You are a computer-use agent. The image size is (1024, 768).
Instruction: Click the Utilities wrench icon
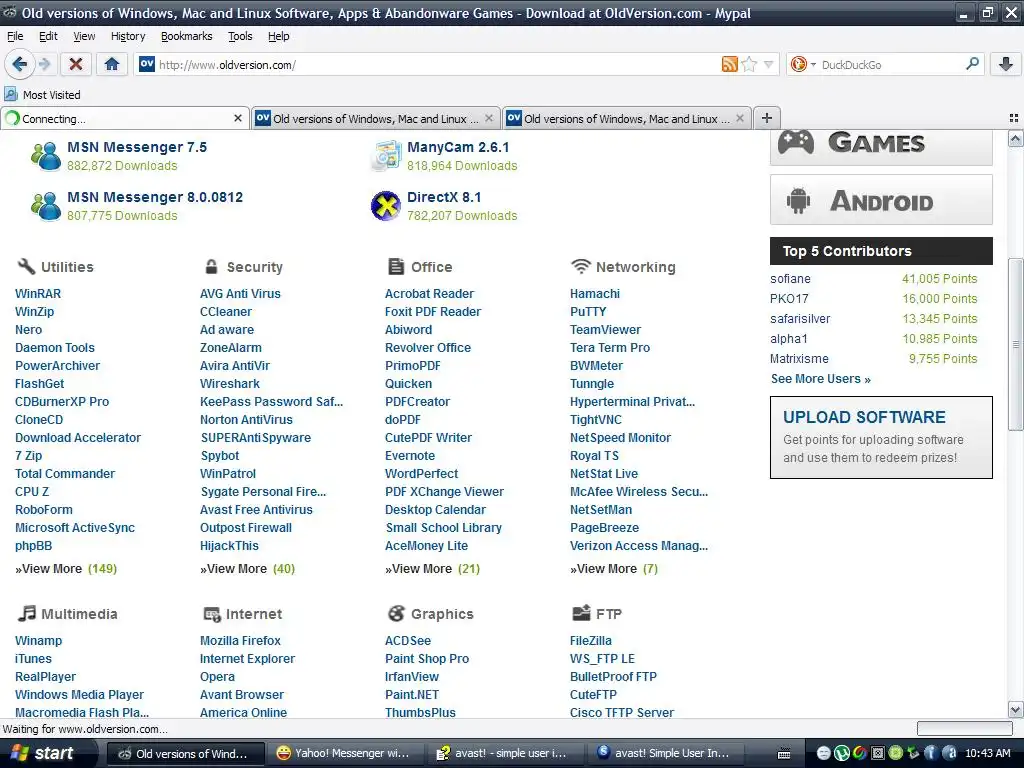pyautogui.click(x=26, y=266)
